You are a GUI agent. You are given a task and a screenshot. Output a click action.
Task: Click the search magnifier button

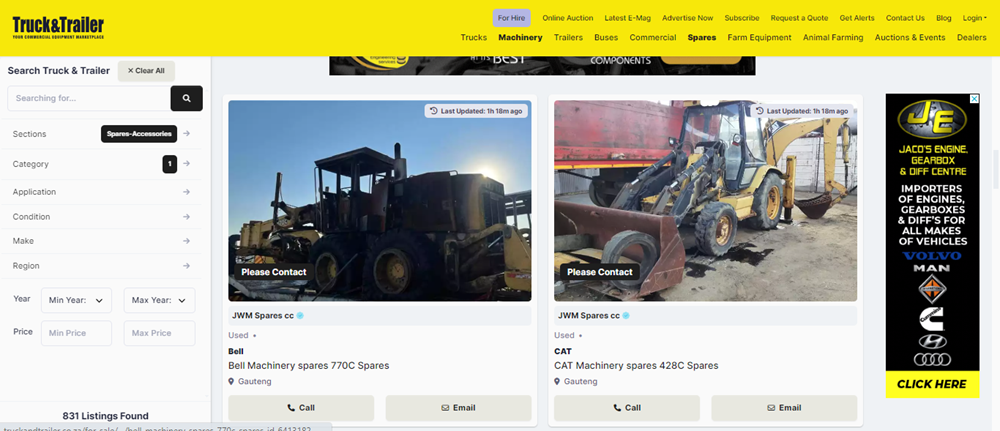[x=186, y=98]
